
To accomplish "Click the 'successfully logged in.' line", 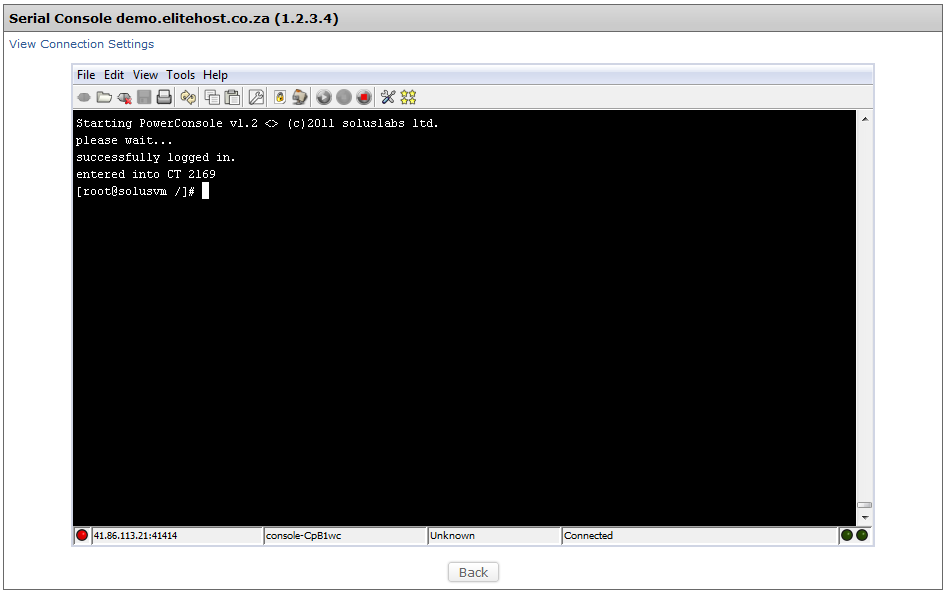I will click(156, 158).
